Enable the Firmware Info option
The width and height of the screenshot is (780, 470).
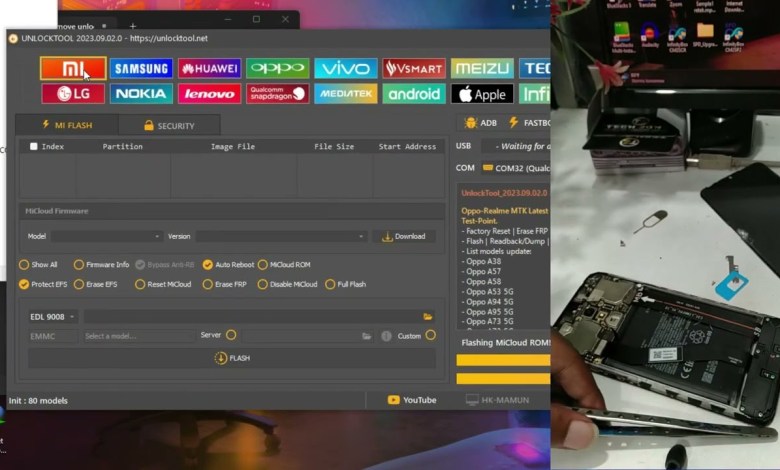pyautogui.click(x=79, y=265)
